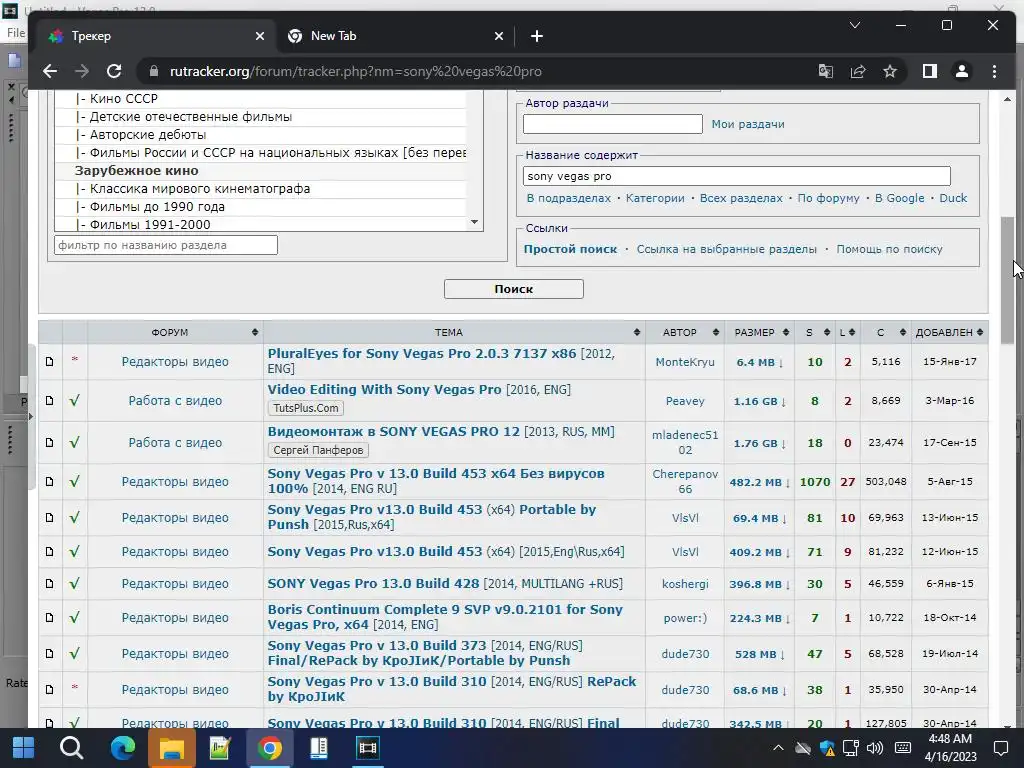Click the page vertical scrollbar thumb
Image resolution: width=1024 pixels, height=768 pixels.
coord(1007,280)
